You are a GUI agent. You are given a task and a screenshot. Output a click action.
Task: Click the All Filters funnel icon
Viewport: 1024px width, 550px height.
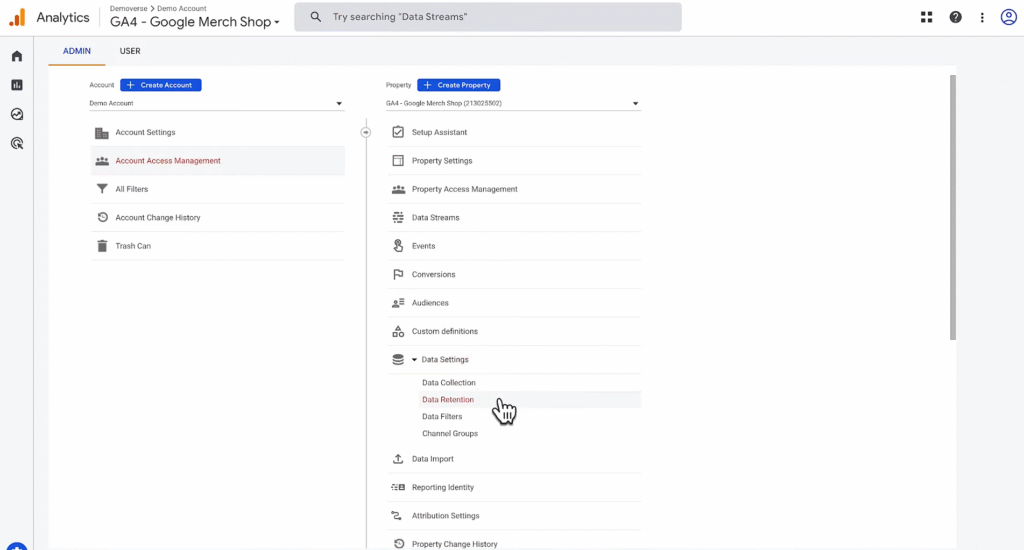pos(102,189)
